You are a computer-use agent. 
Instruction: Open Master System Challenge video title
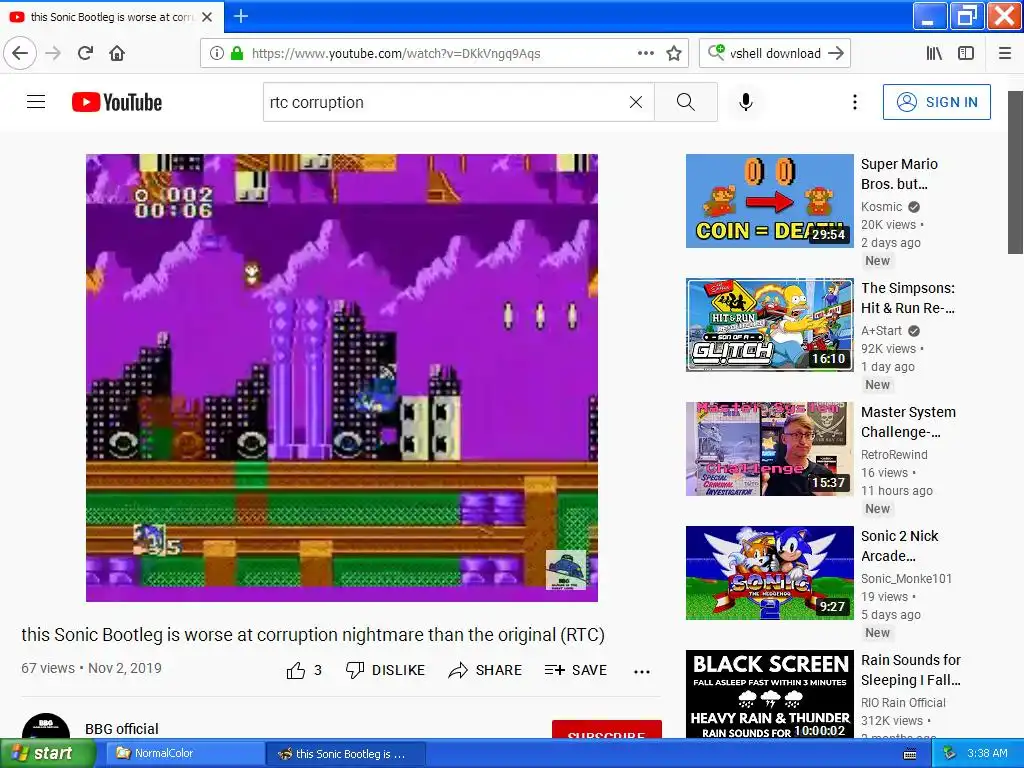tap(908, 422)
